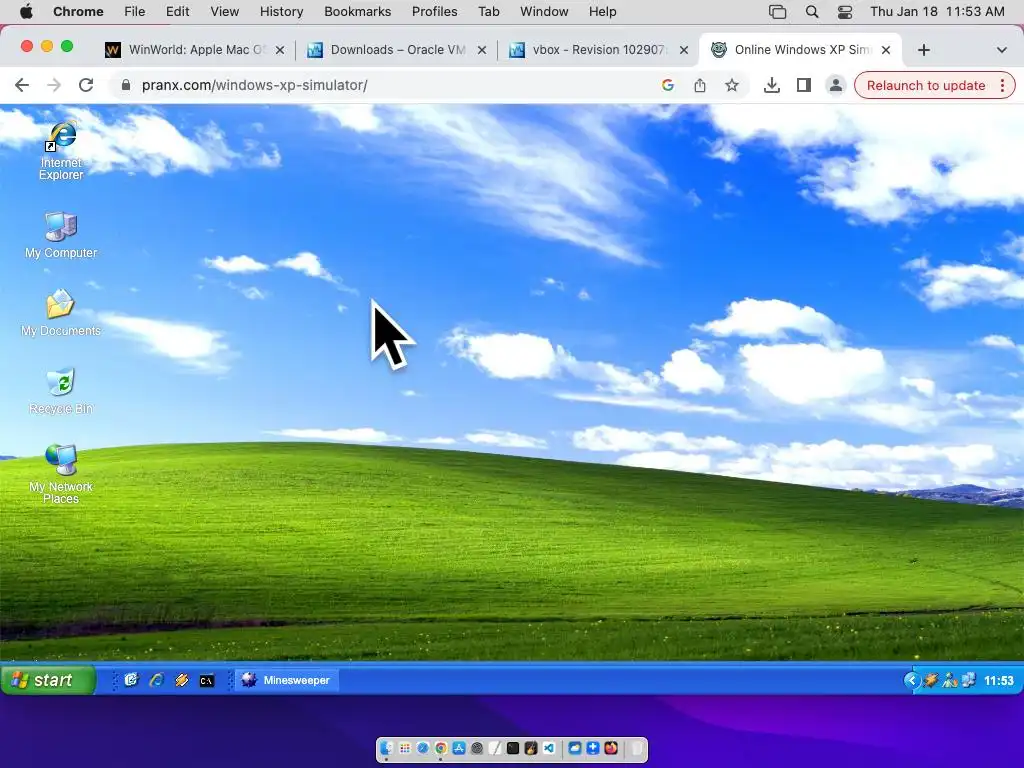Open the Window menu
The height and width of the screenshot is (768, 1024).
[544, 12]
